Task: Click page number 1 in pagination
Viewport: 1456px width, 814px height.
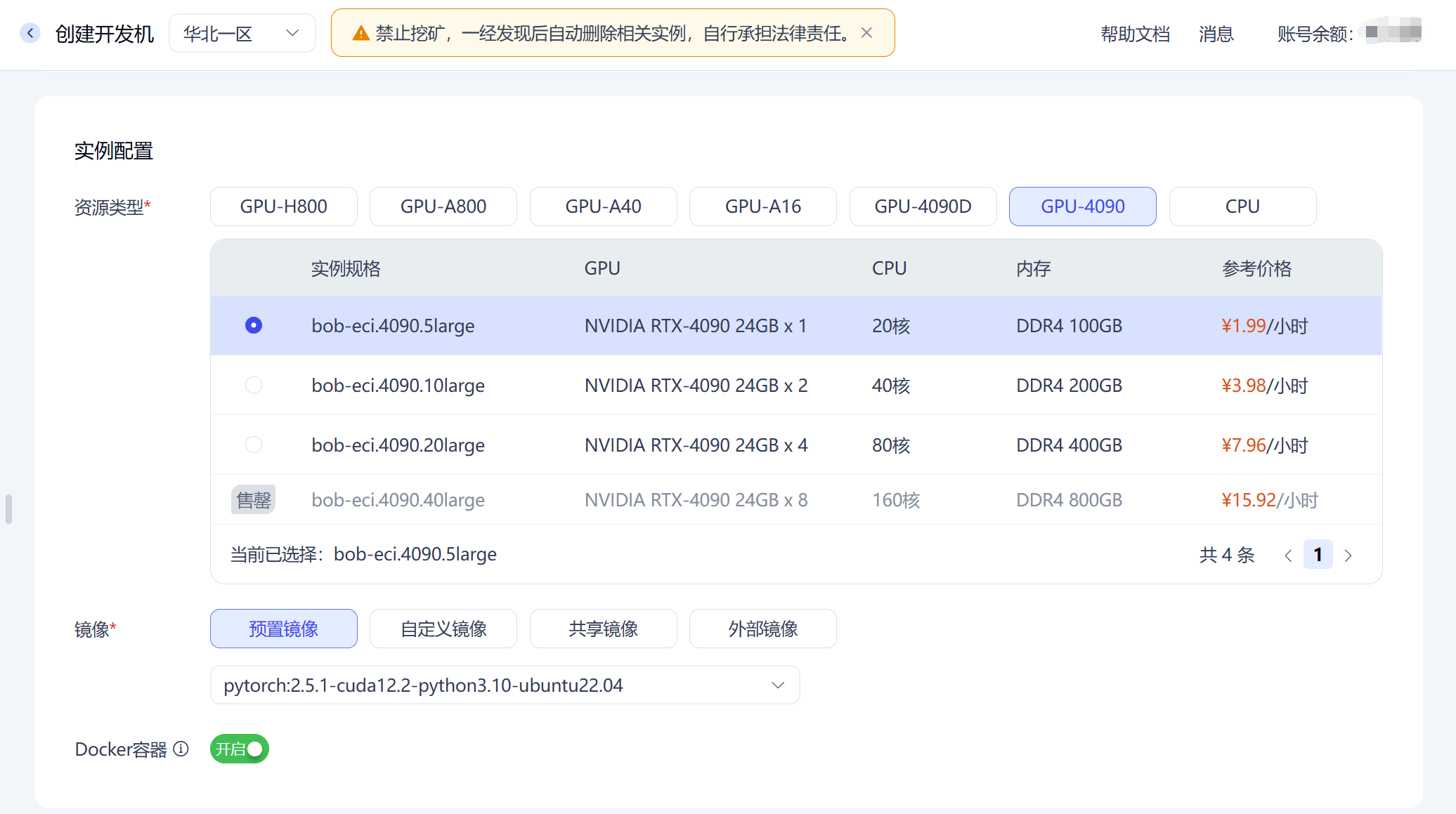Action: (x=1318, y=555)
